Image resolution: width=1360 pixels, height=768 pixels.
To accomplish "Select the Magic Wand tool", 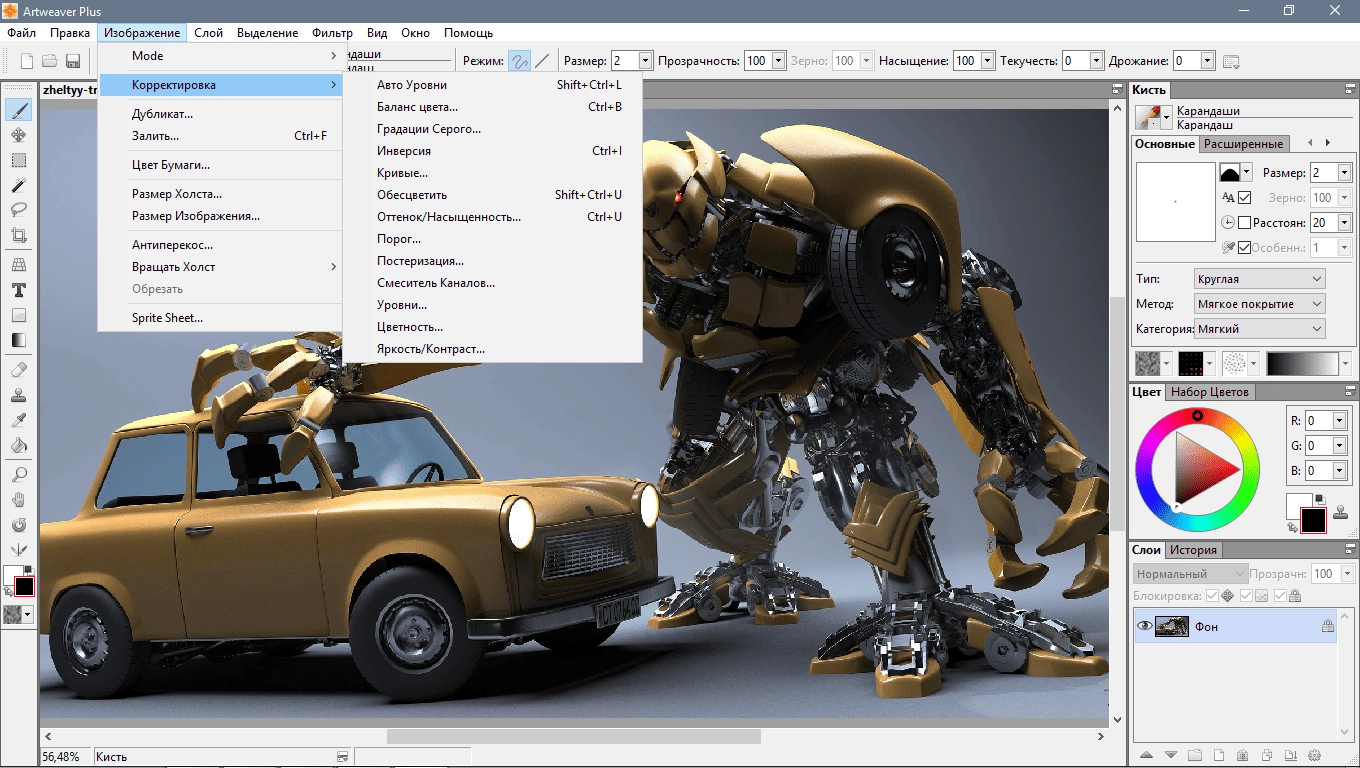I will (x=18, y=185).
